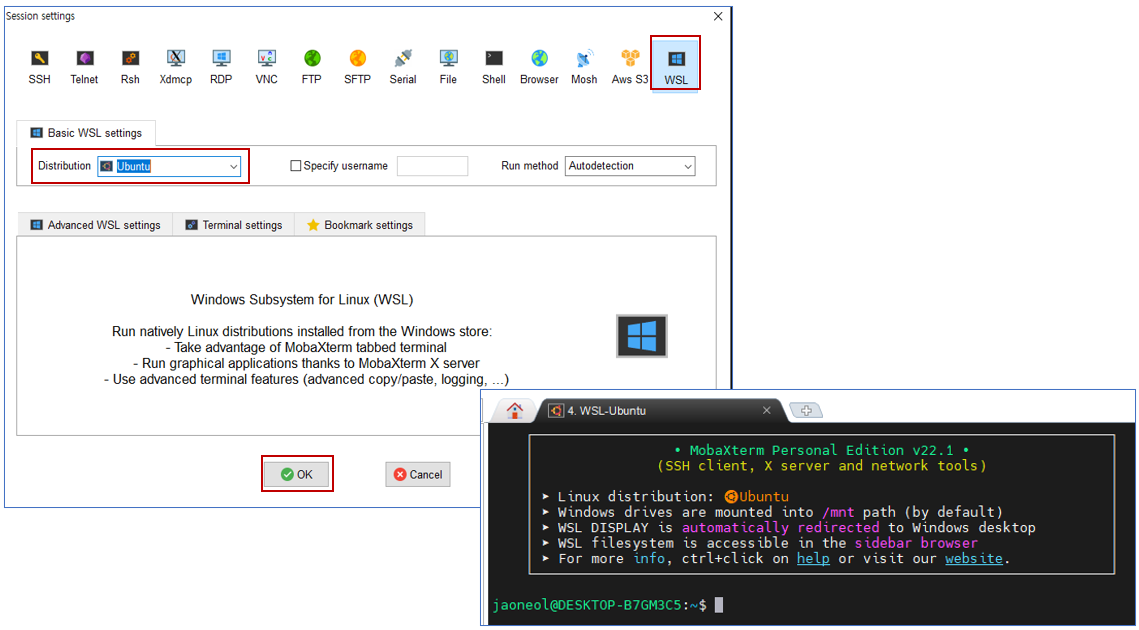Image resolution: width=1139 pixels, height=630 pixels.
Task: Open the Distribution dropdown
Action: click(169, 166)
